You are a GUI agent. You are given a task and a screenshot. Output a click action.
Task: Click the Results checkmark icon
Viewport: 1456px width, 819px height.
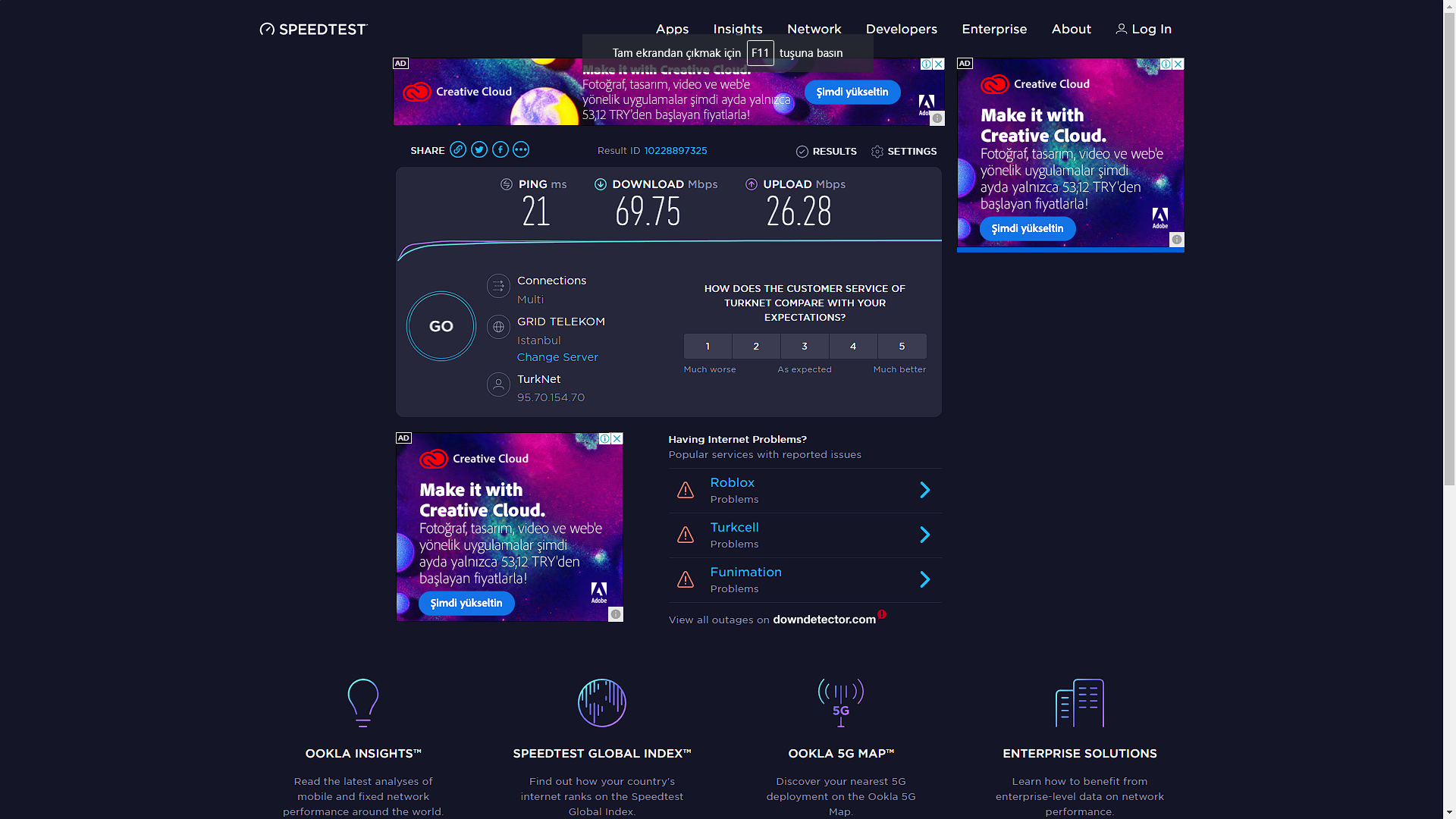(x=802, y=152)
